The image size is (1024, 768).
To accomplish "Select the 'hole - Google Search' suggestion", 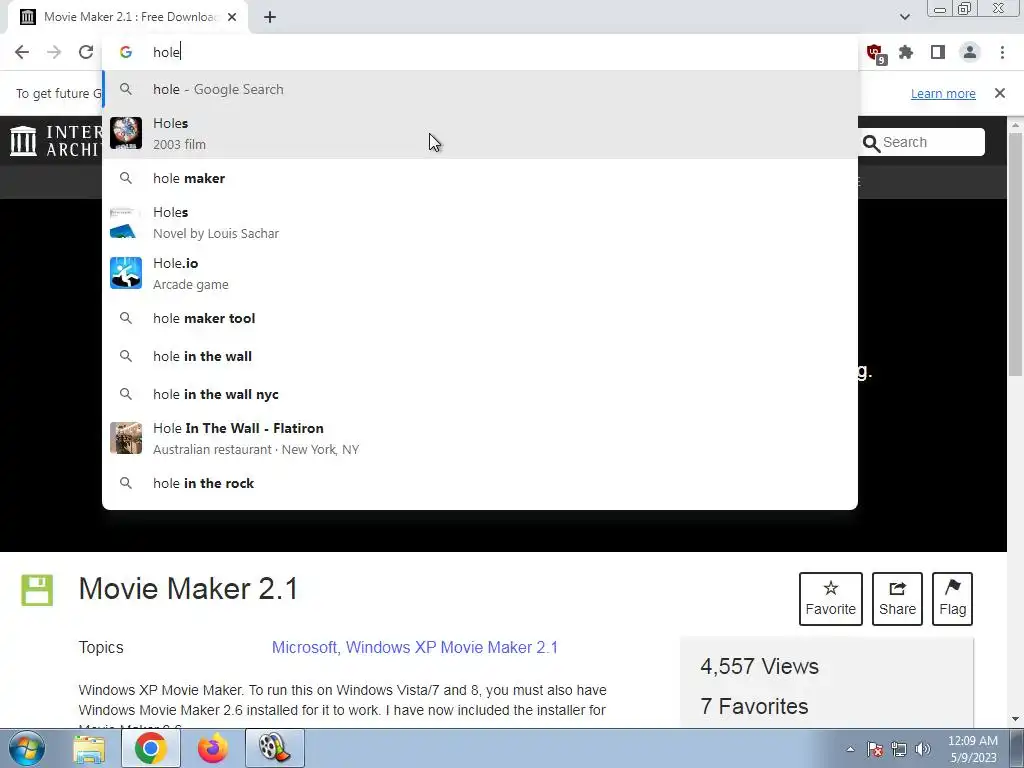I will pyautogui.click(x=480, y=89).
